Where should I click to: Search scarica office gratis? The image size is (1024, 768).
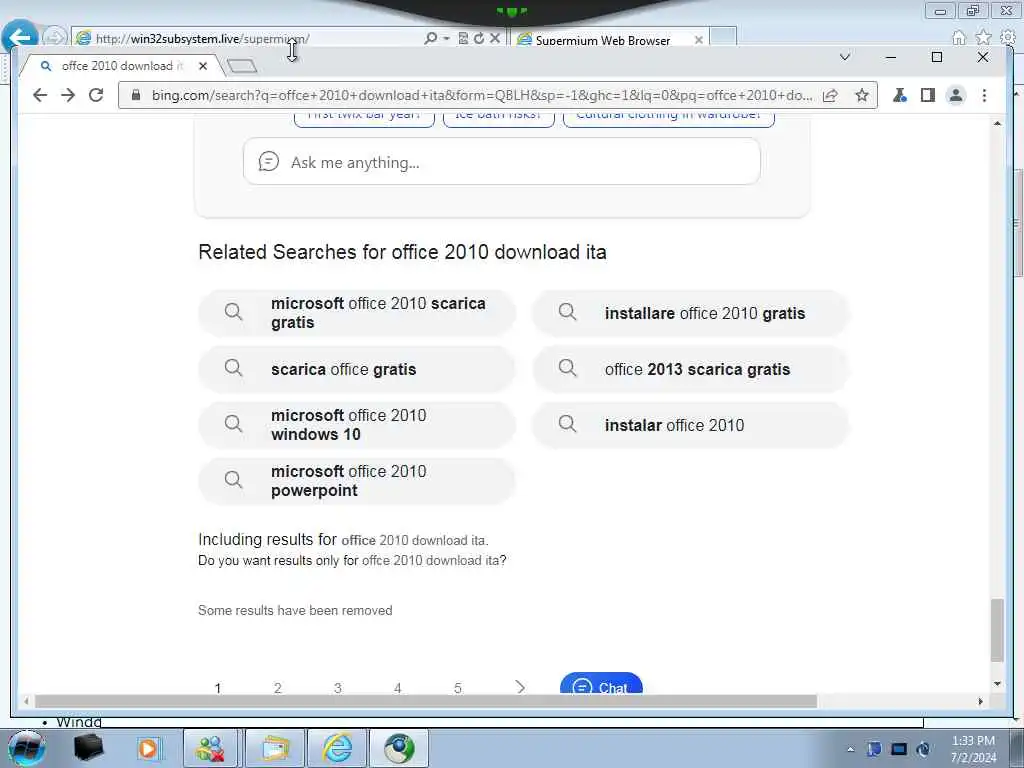(357, 369)
